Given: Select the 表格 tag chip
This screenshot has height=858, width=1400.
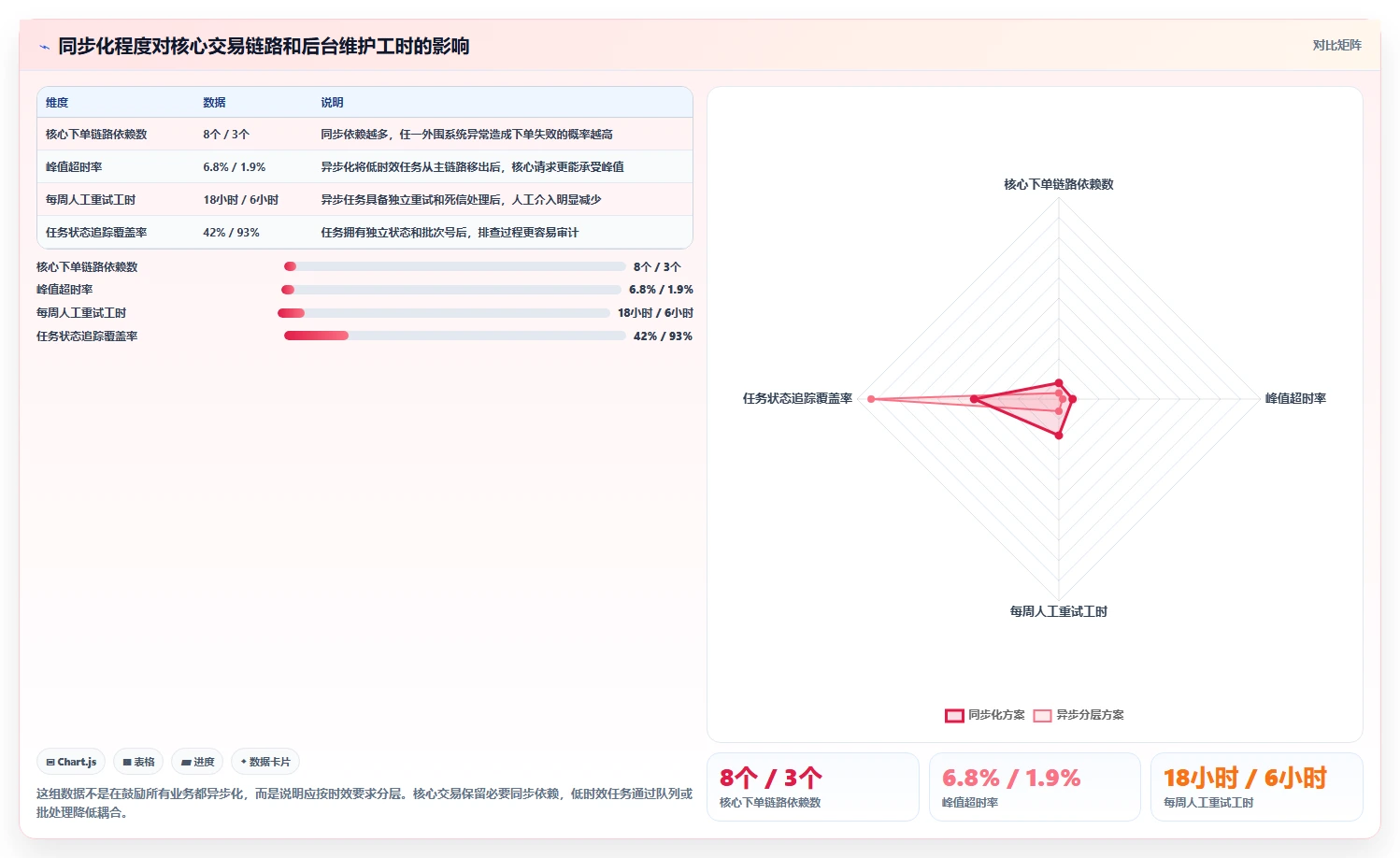Looking at the screenshot, I should click(x=138, y=762).
